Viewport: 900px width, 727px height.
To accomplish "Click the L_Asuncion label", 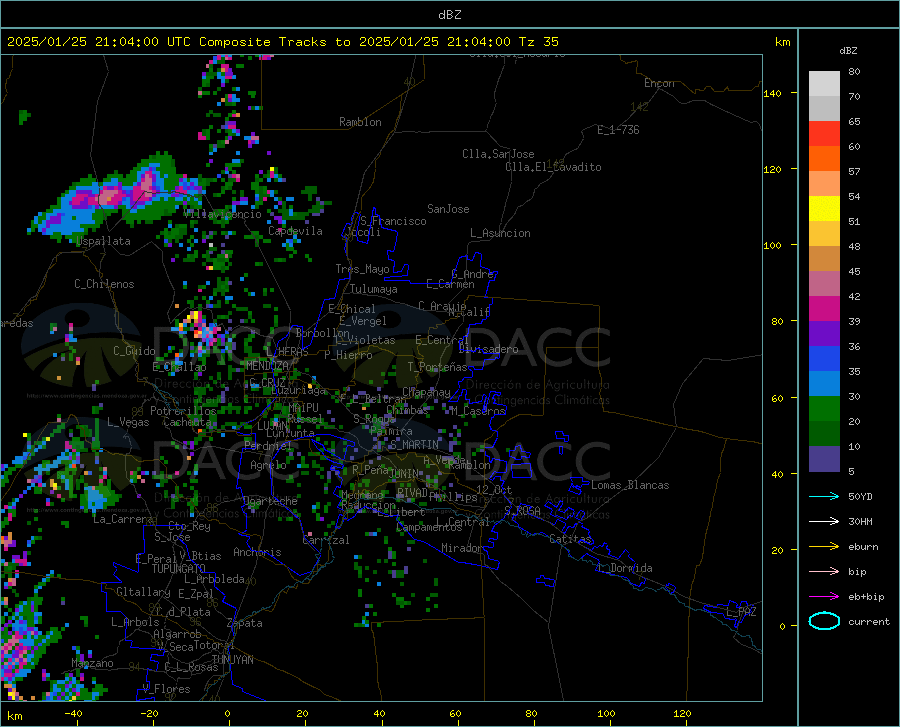I will point(500,233).
